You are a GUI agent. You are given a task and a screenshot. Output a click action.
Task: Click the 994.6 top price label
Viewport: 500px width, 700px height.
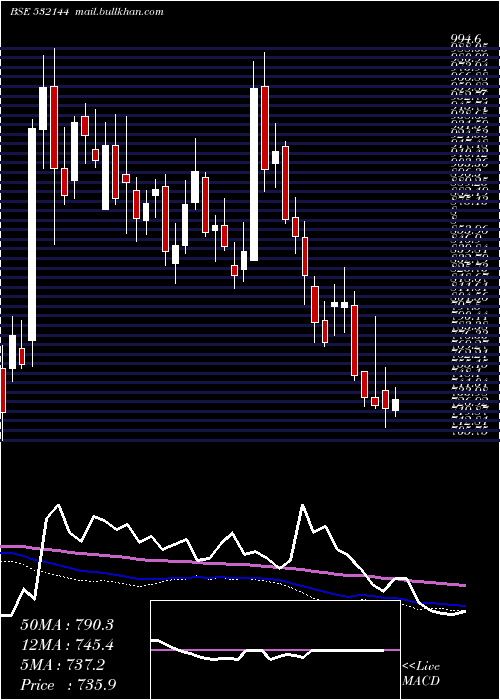tap(467, 40)
